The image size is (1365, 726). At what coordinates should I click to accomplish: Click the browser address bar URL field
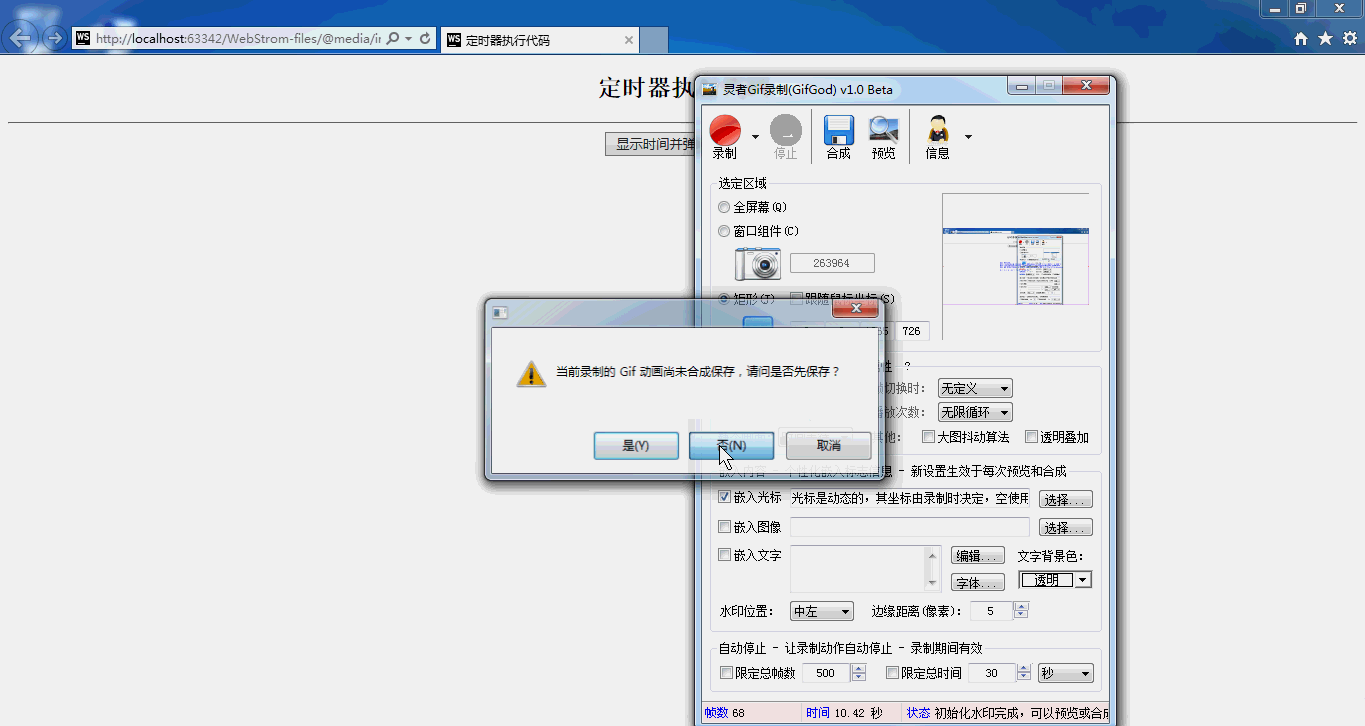pyautogui.click(x=237, y=39)
